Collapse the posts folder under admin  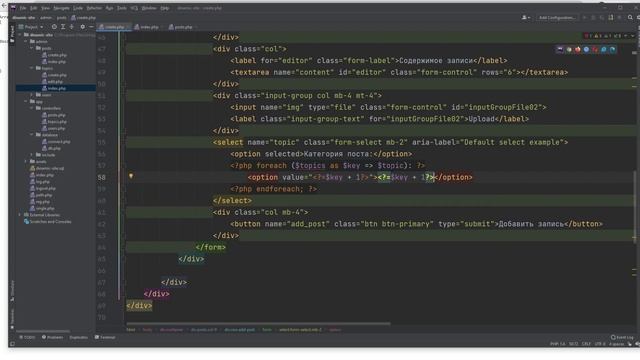(32, 48)
